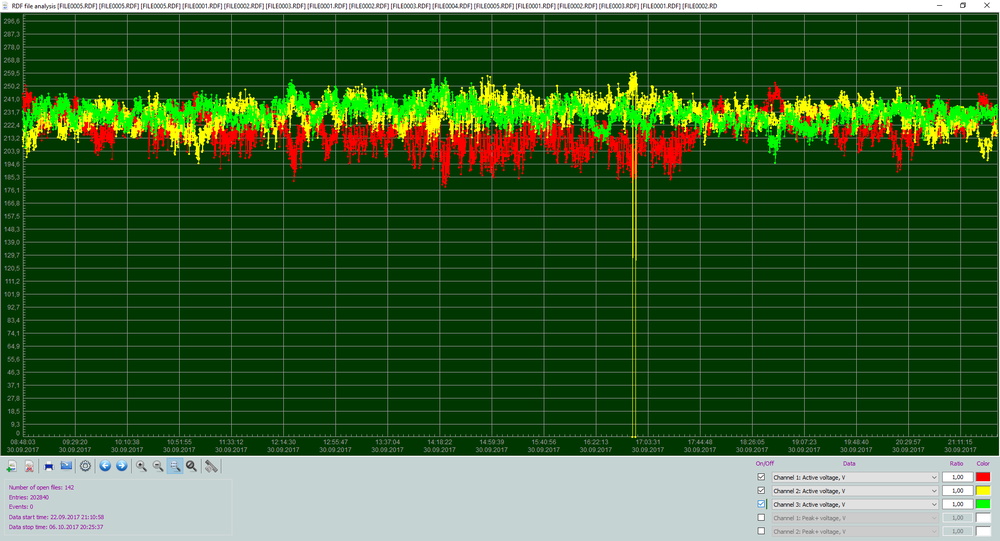The width and height of the screenshot is (1000, 541).
Task: Click the Ratio field for Channel 1
Action: [x=957, y=478]
